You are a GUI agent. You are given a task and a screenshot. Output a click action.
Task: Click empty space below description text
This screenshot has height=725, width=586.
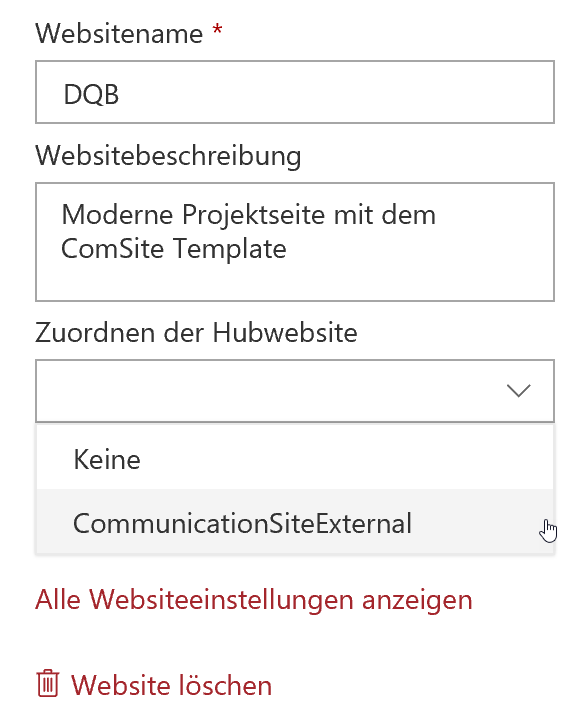pyautogui.click(x=295, y=282)
